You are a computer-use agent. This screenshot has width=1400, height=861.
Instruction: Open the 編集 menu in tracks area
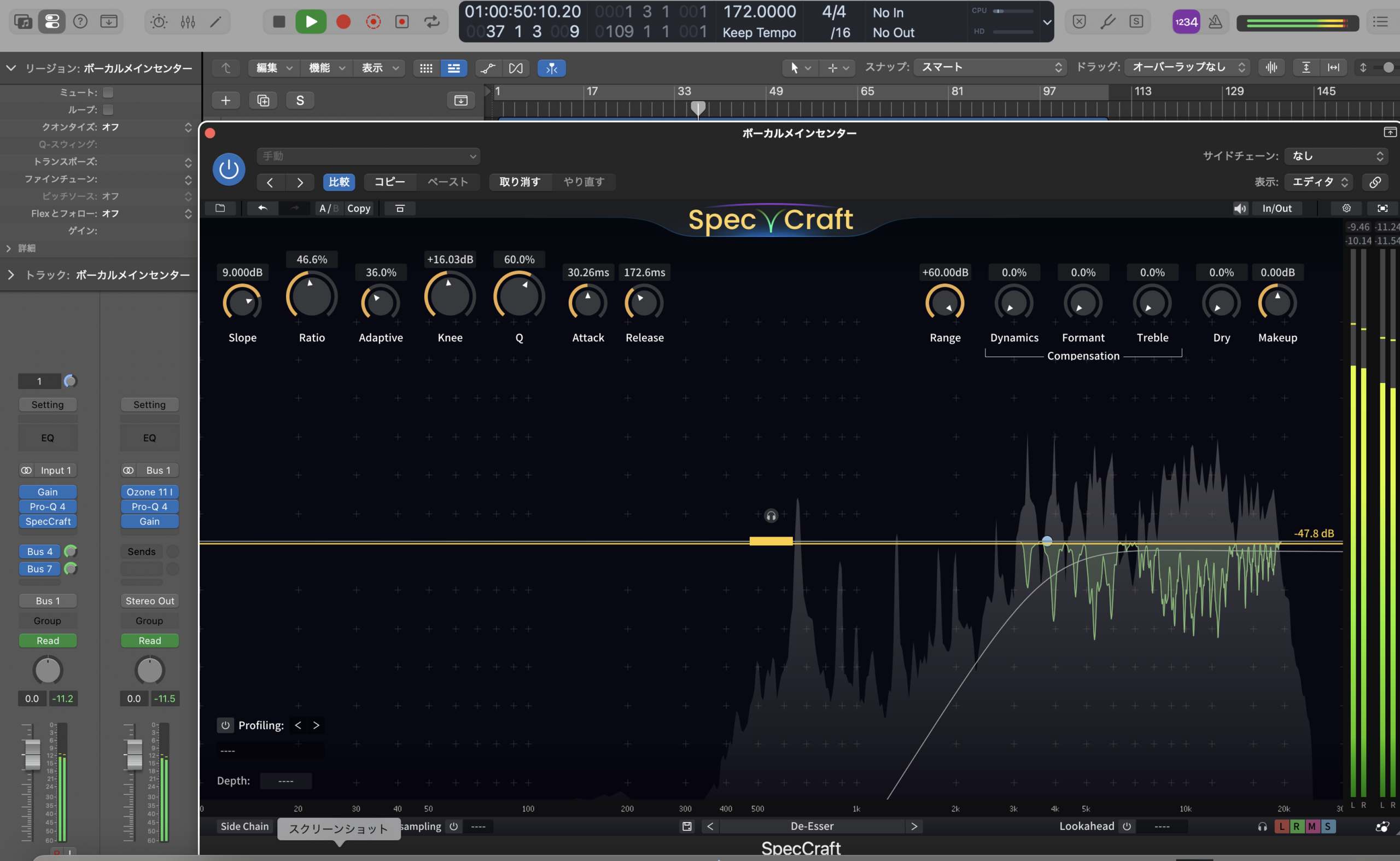(x=274, y=68)
